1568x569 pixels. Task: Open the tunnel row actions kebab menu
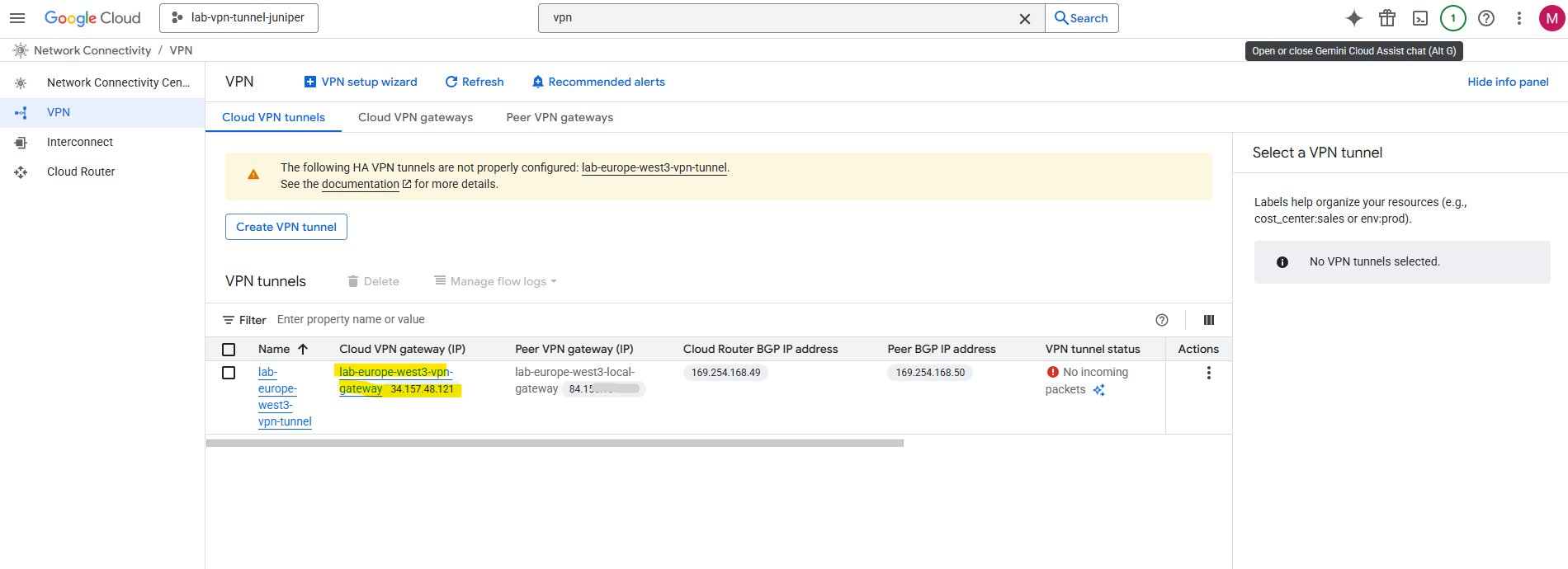point(1209,373)
